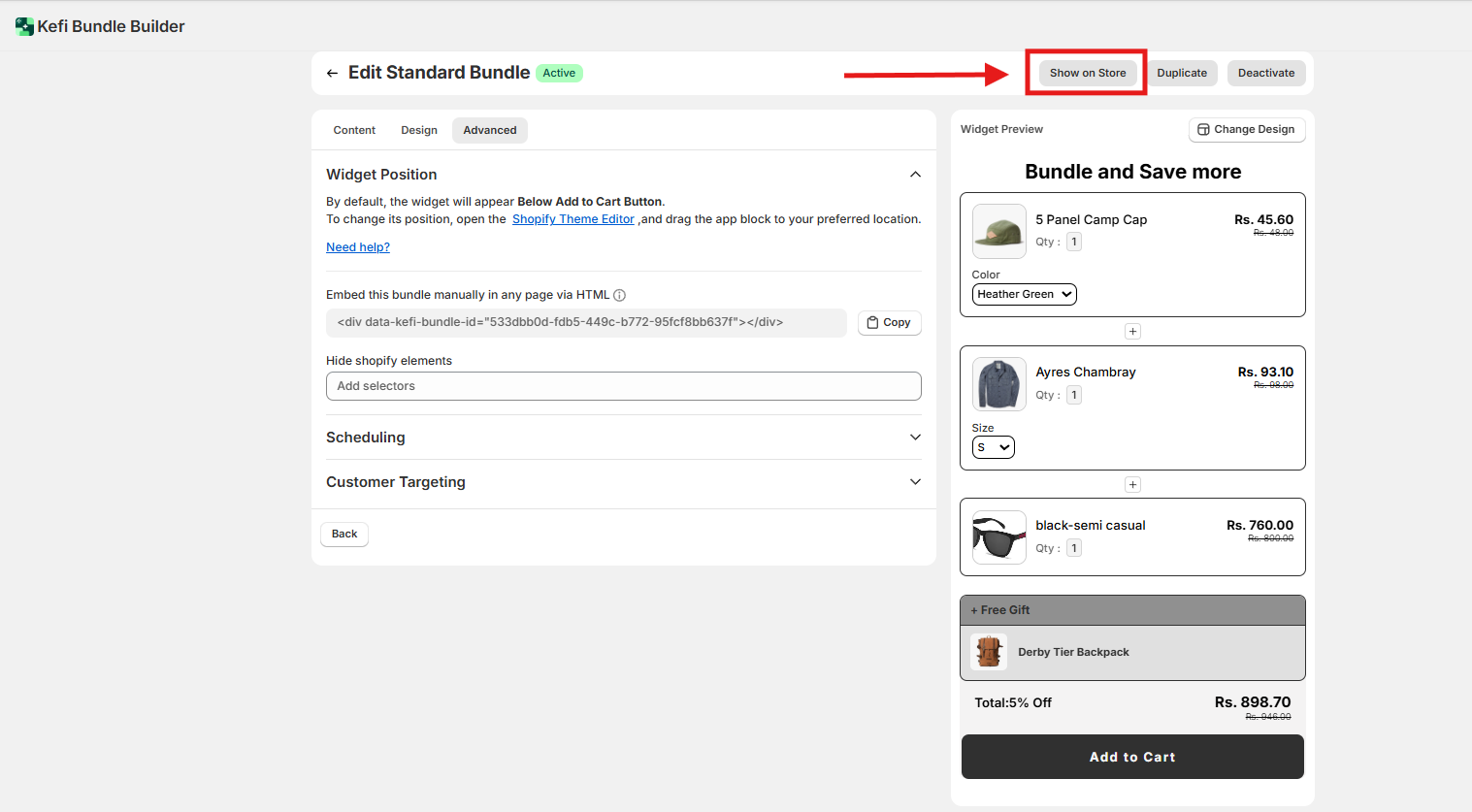Screen dimensions: 1472x812
Task: Switch to the Design tab
Action: click(419, 130)
